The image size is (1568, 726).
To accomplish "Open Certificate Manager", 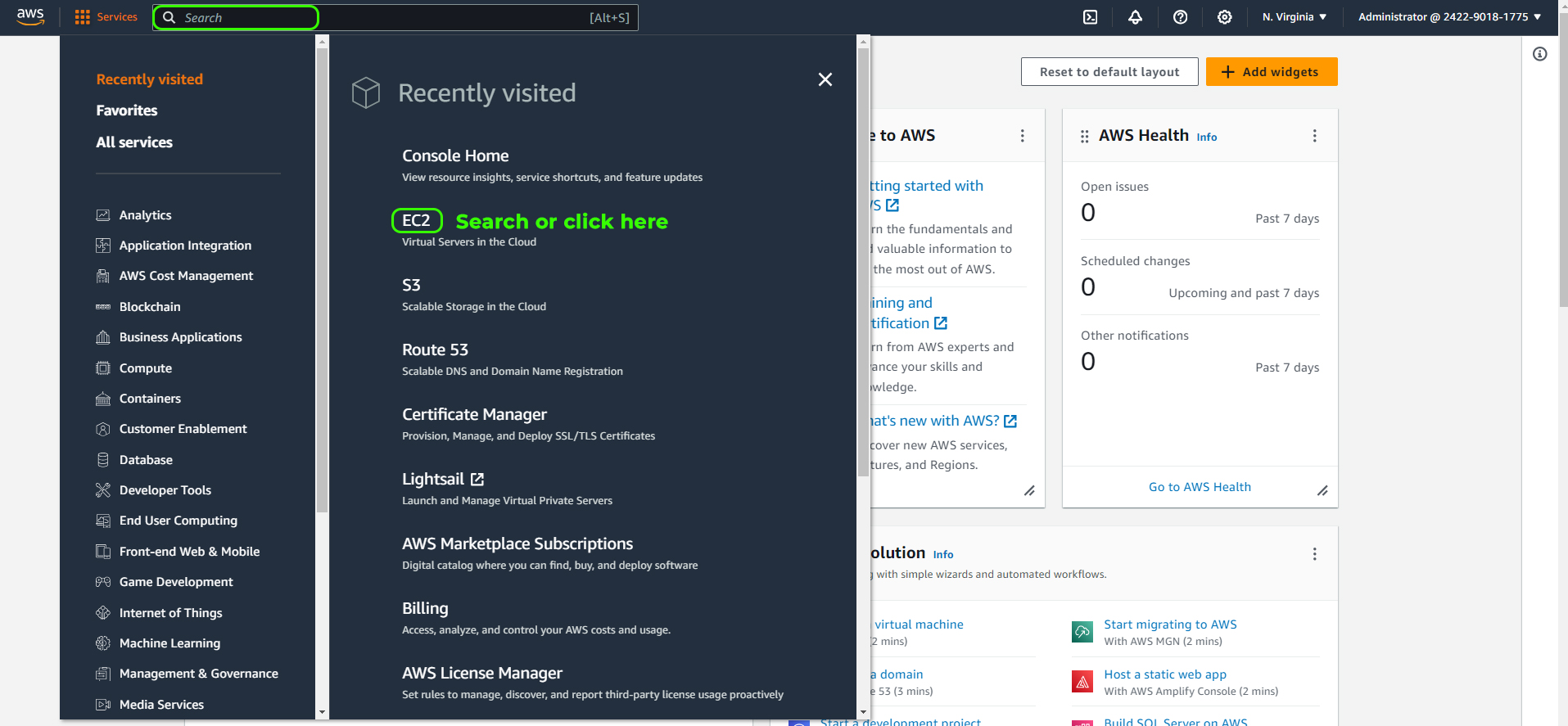I will 474,414.
